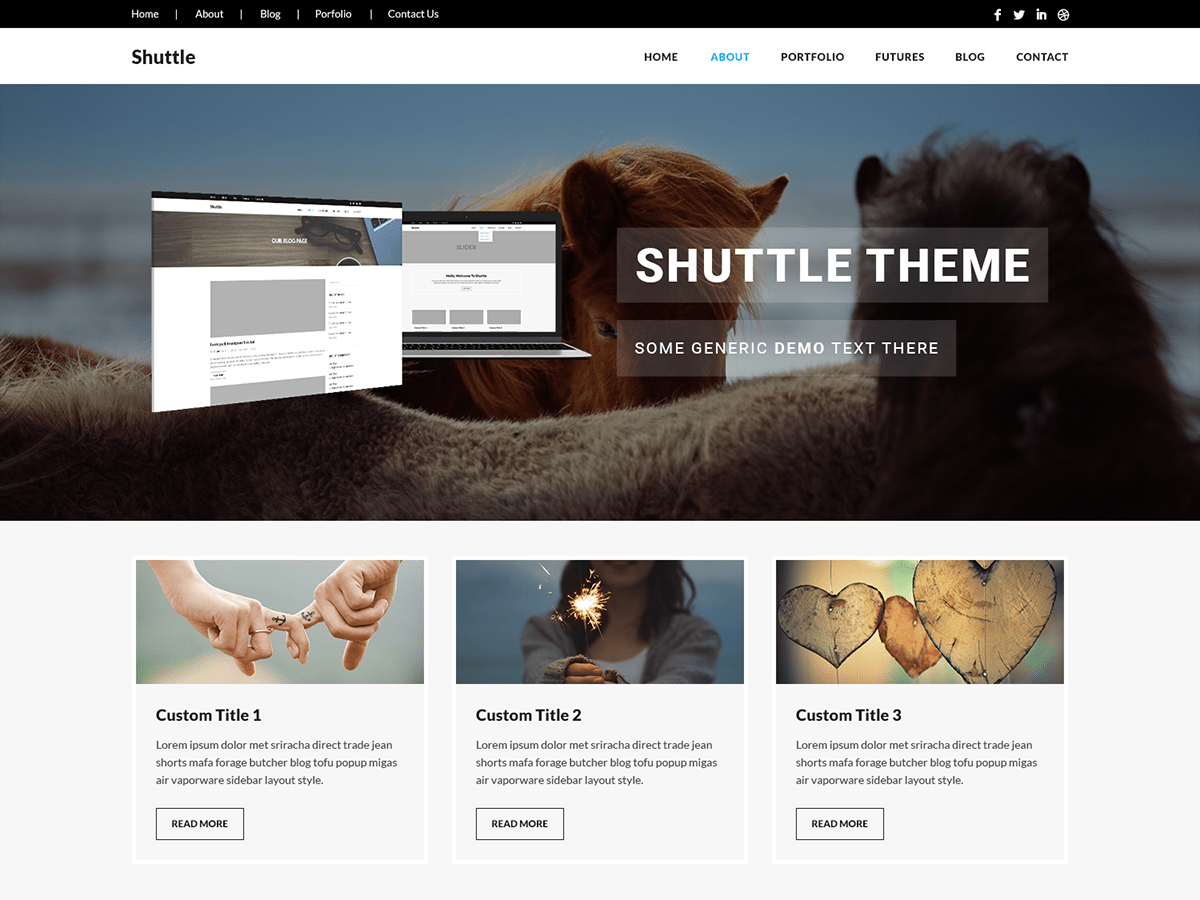This screenshot has width=1200, height=900.
Task: Click Porfolio in the top bar
Action: point(333,14)
